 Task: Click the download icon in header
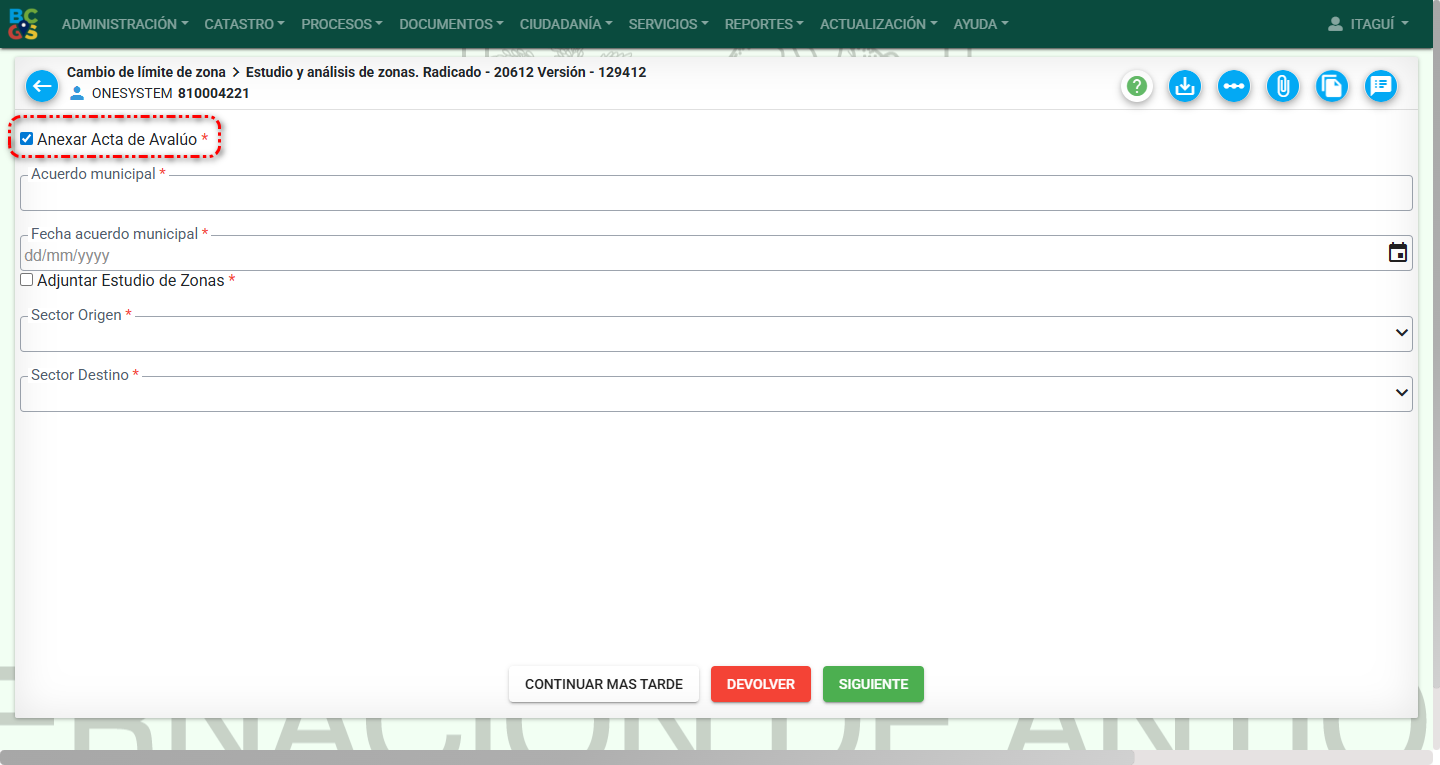click(1185, 87)
